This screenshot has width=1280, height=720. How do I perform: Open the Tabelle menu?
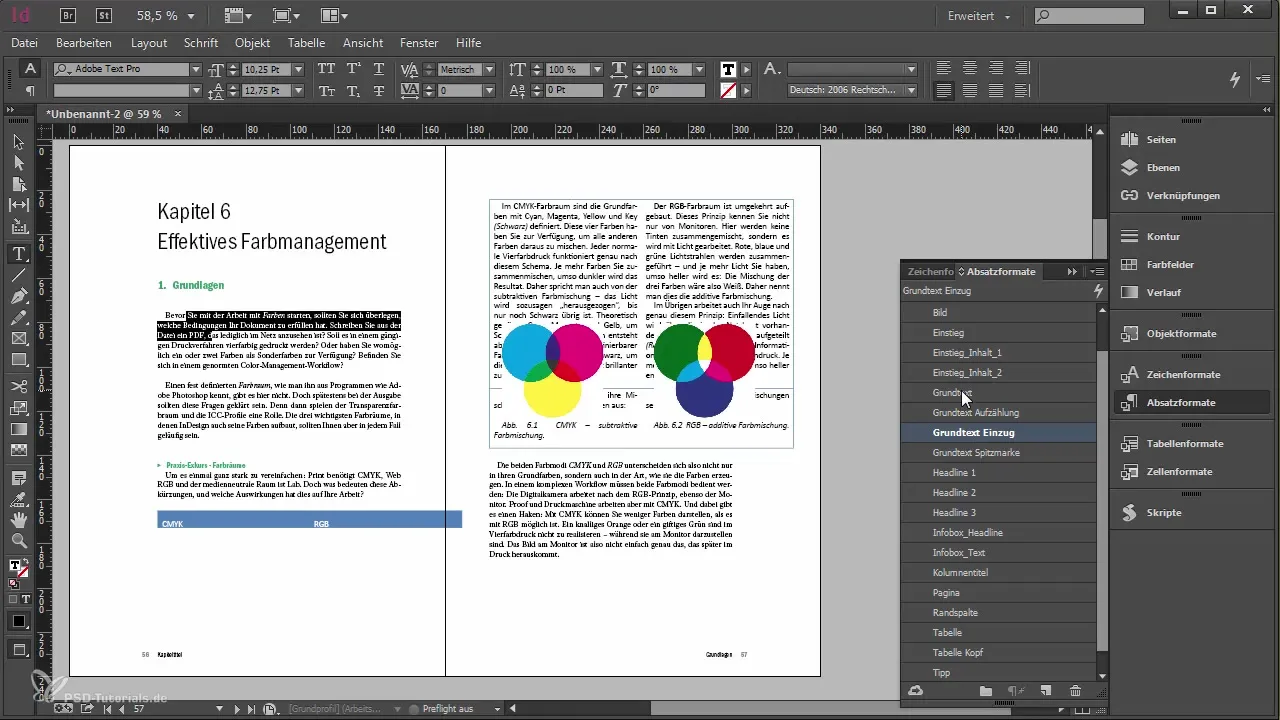tap(306, 43)
